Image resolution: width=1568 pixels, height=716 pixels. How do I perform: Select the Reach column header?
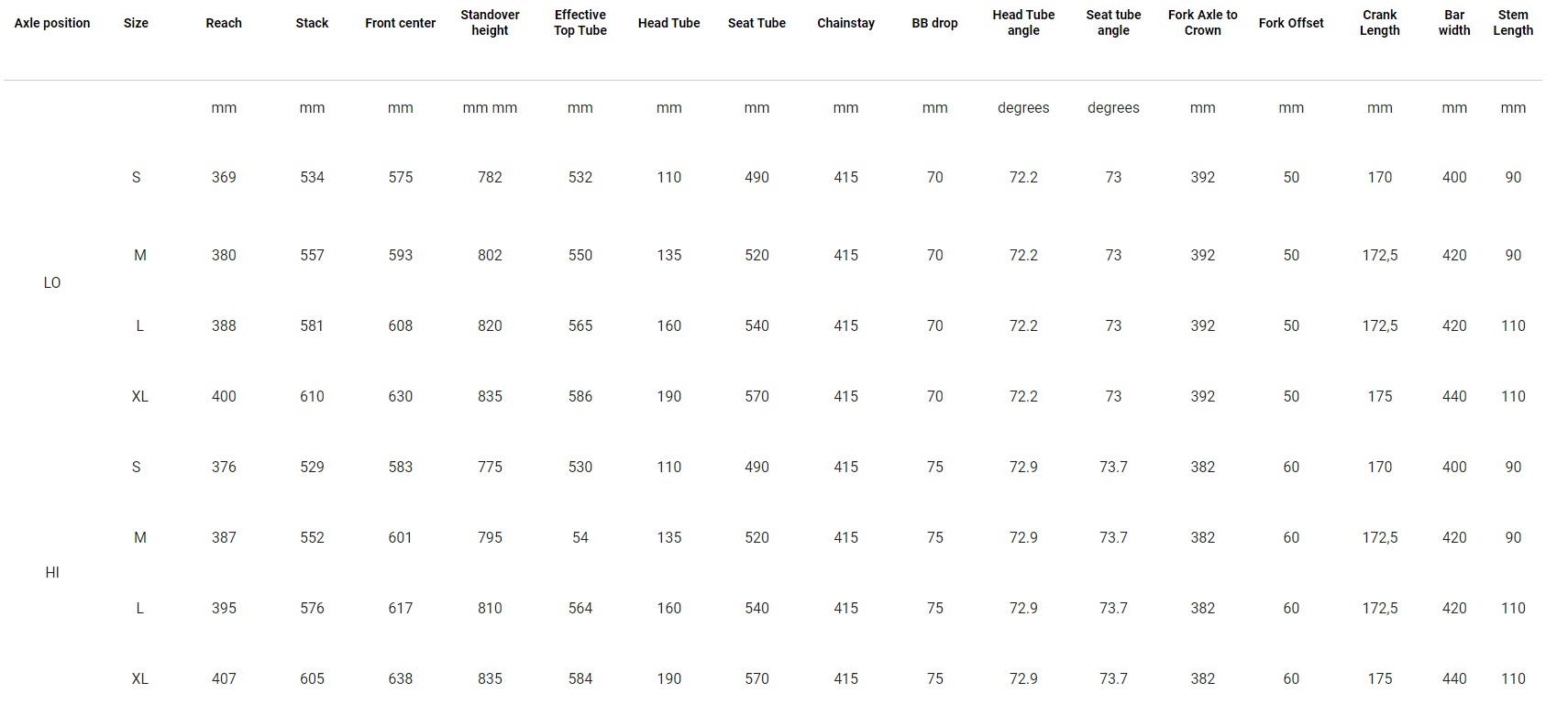point(224,23)
